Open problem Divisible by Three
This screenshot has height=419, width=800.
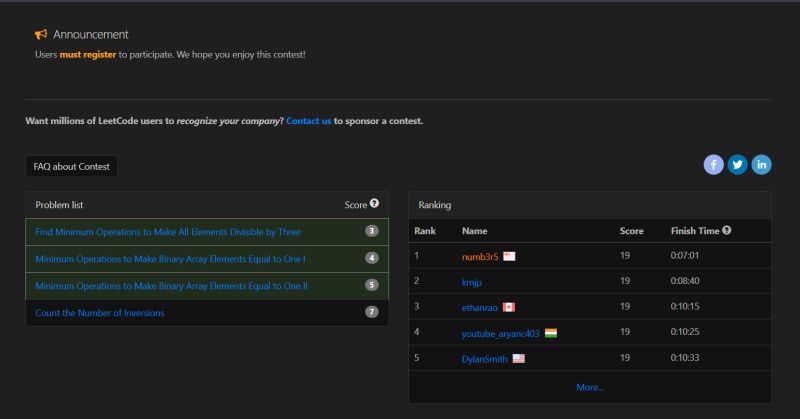168,232
